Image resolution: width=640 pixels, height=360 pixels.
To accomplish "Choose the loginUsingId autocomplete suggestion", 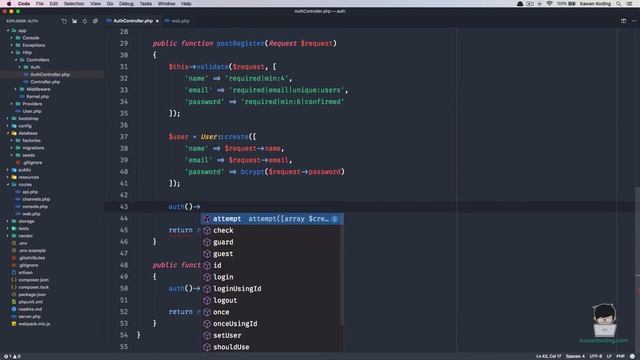I will tap(271, 289).
